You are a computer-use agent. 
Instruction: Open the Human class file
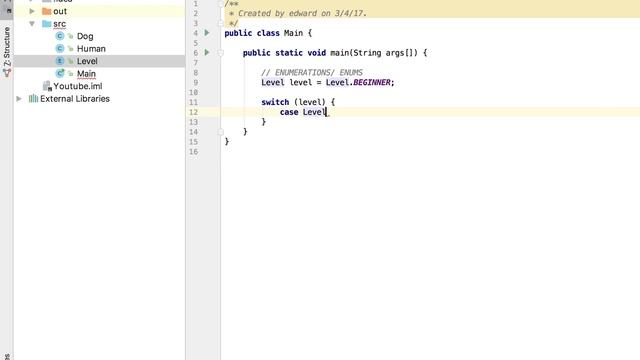tap(91, 49)
